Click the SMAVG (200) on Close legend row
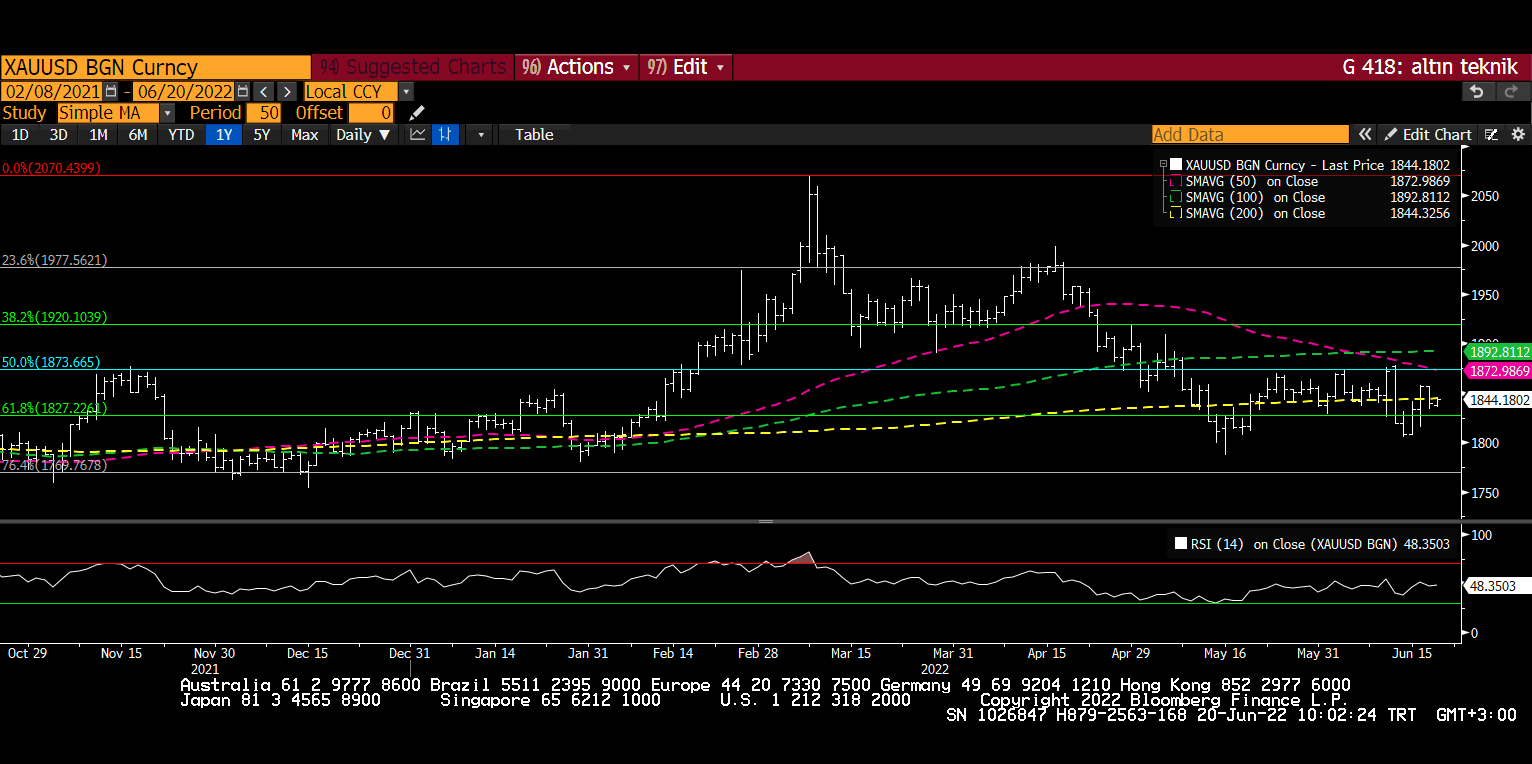 (1310, 213)
